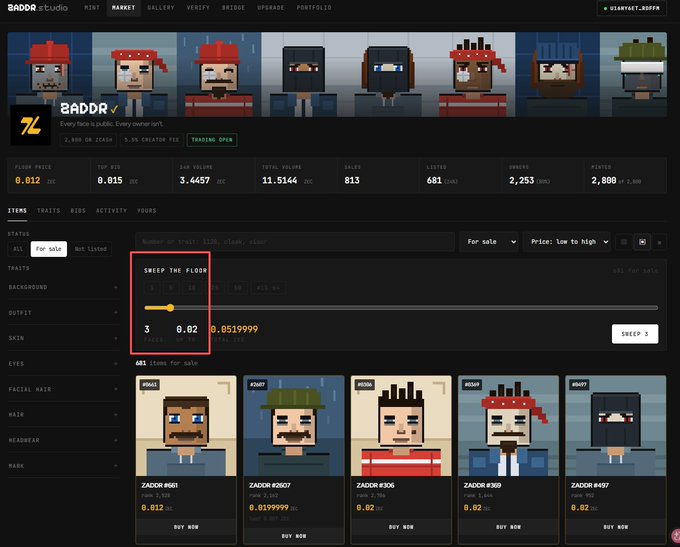Open the VERIFY page
Viewport: 680px width, 547px height.
[198, 8]
